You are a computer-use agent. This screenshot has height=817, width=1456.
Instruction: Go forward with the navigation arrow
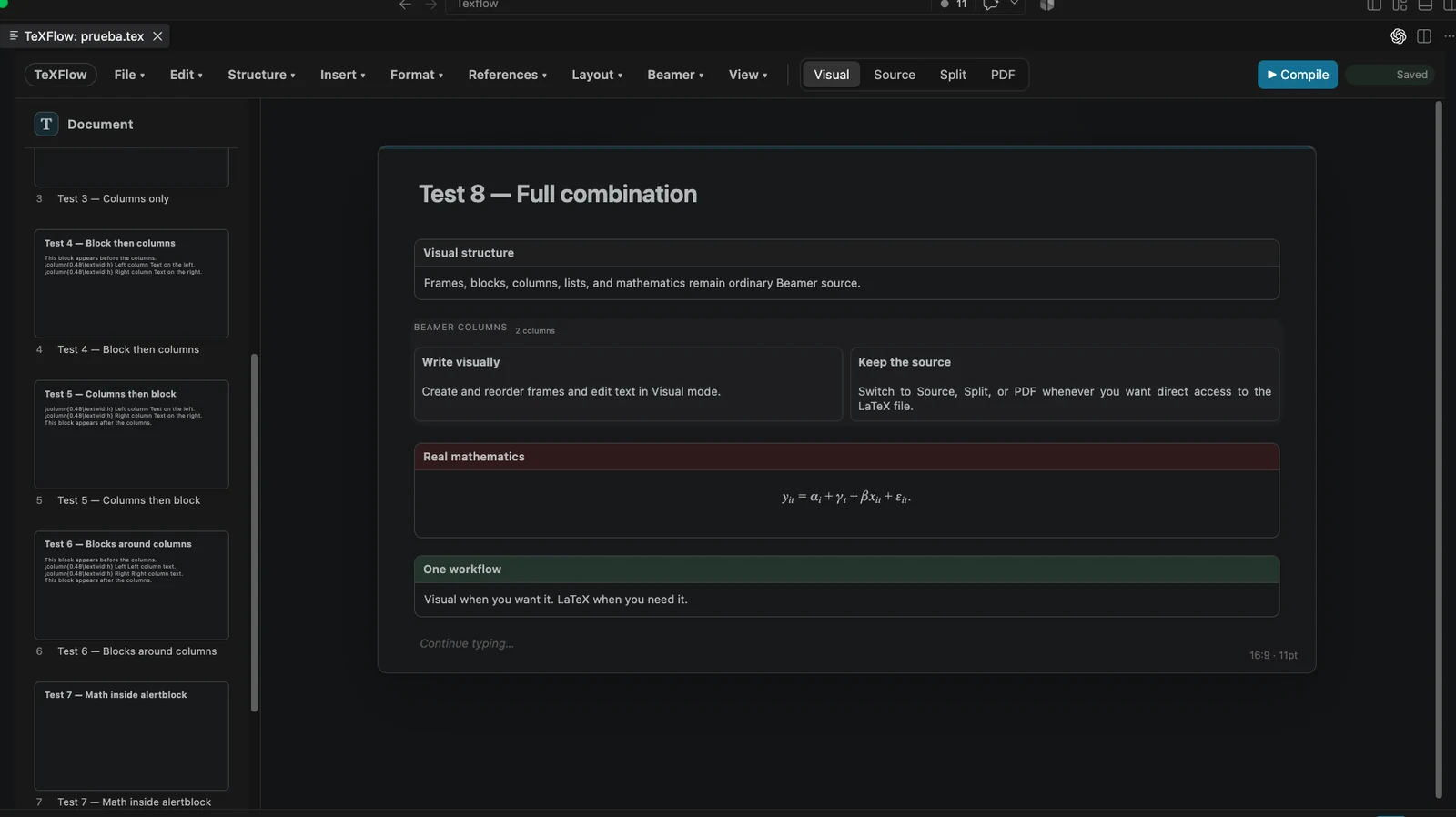431,5
